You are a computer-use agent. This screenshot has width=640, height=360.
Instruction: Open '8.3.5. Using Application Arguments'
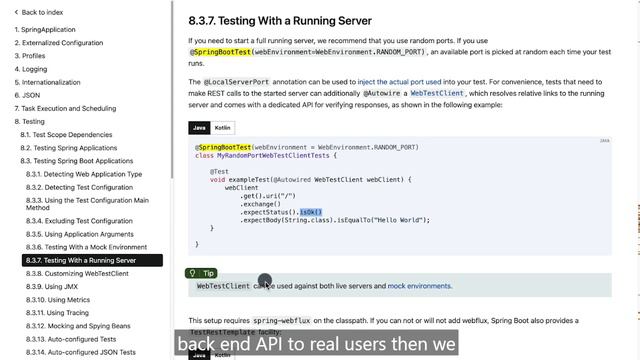pos(80,234)
